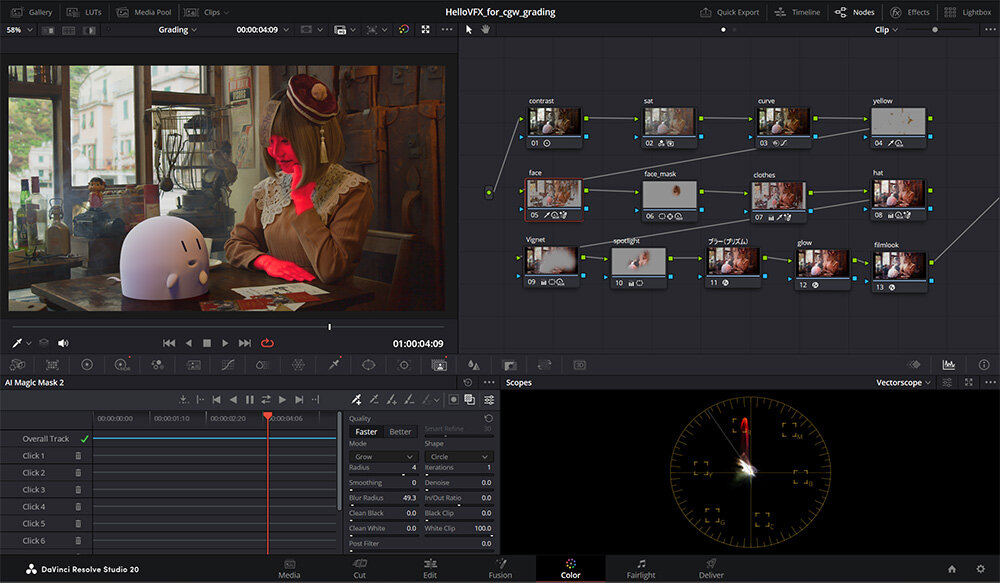The image size is (1000, 583).
Task: Toggle loop playback in the viewer
Action: (267, 343)
